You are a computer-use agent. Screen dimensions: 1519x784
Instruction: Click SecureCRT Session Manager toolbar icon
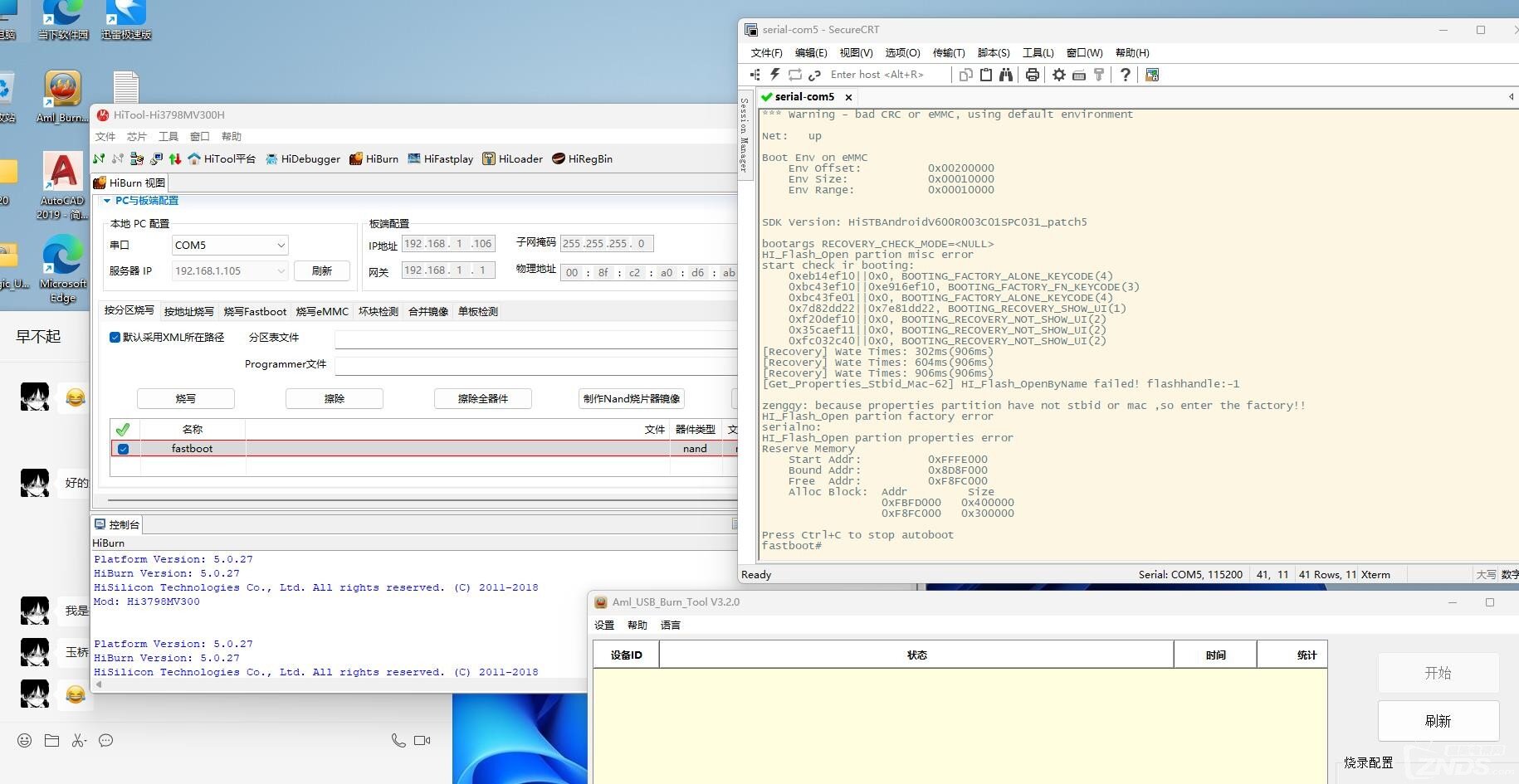click(755, 75)
